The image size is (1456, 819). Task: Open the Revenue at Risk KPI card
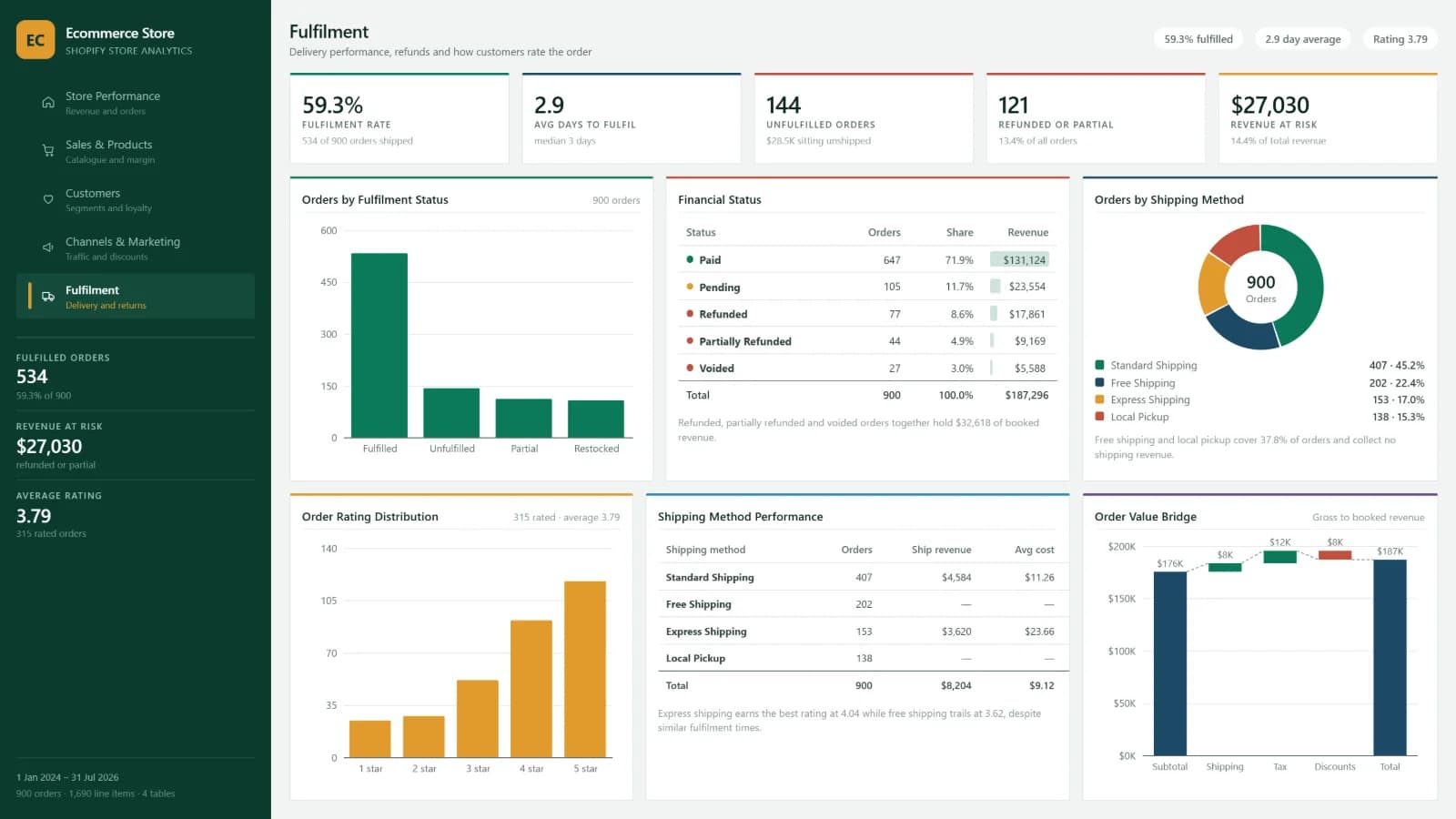pyautogui.click(x=1328, y=118)
